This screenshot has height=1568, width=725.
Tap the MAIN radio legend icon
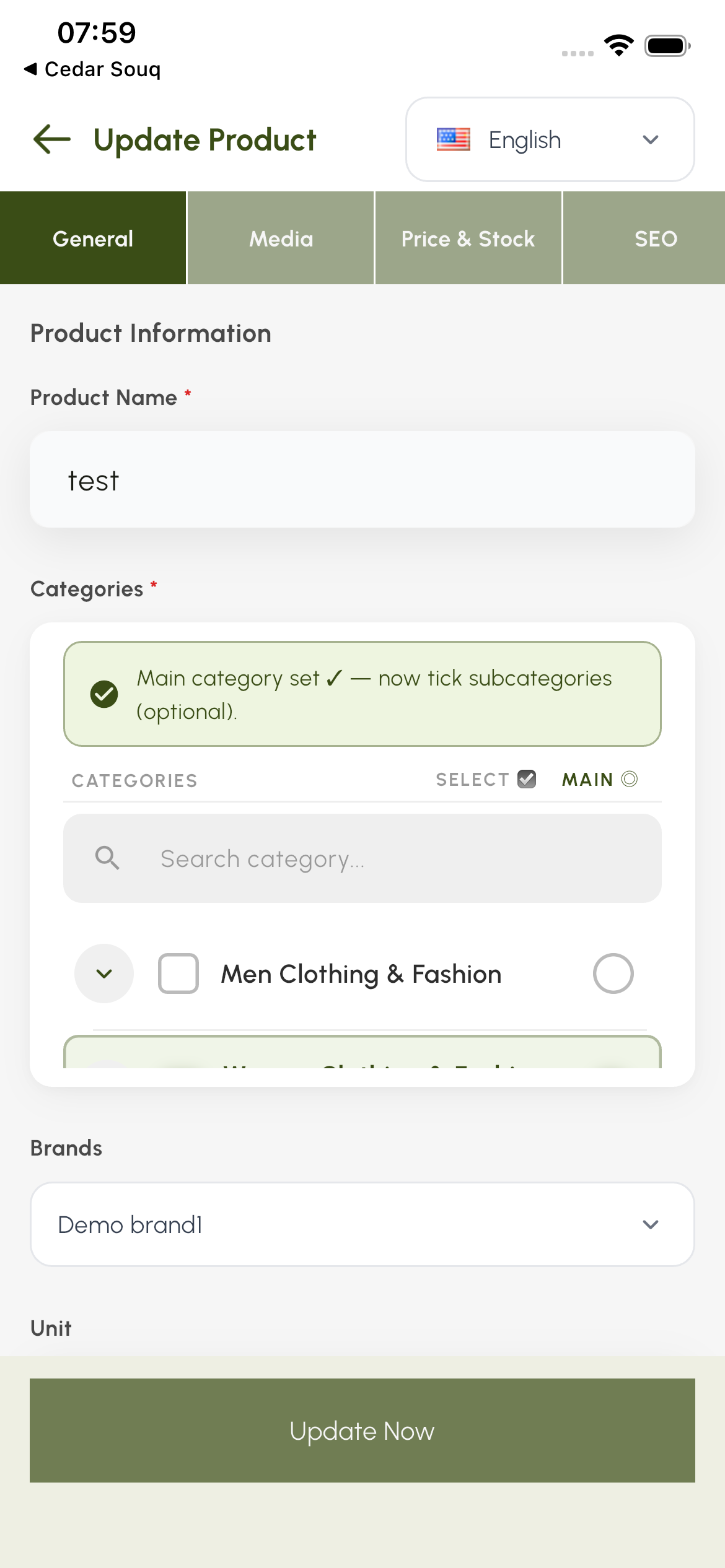tap(630, 779)
